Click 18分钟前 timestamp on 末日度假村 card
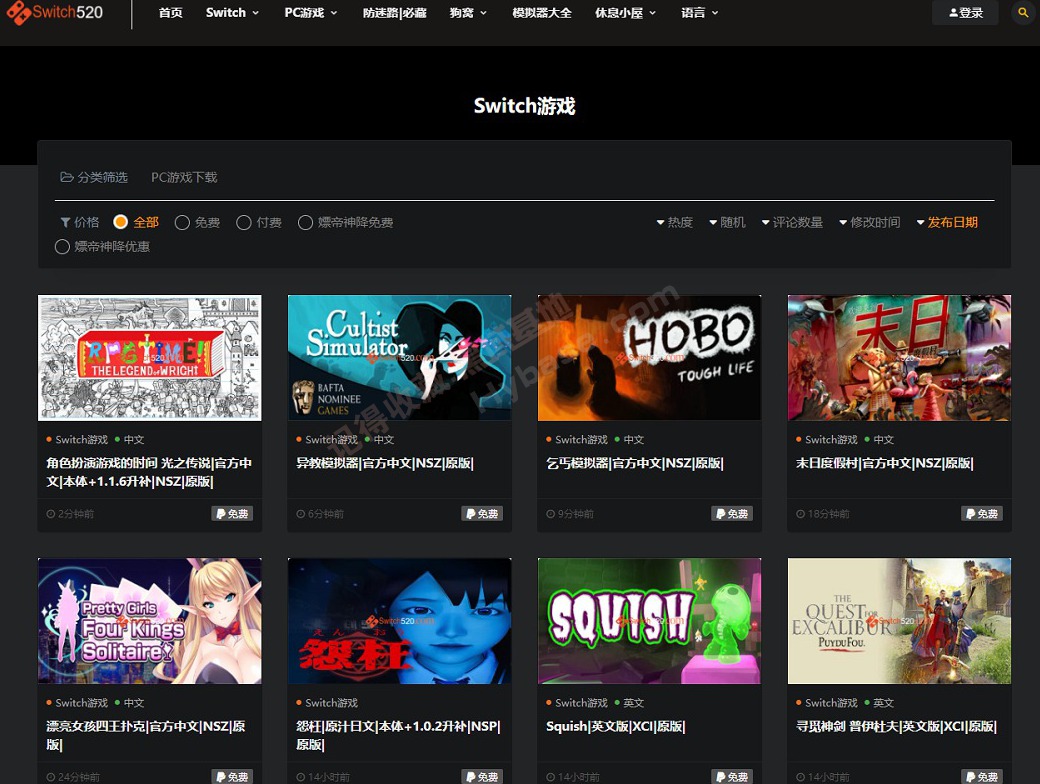 [x=823, y=514]
